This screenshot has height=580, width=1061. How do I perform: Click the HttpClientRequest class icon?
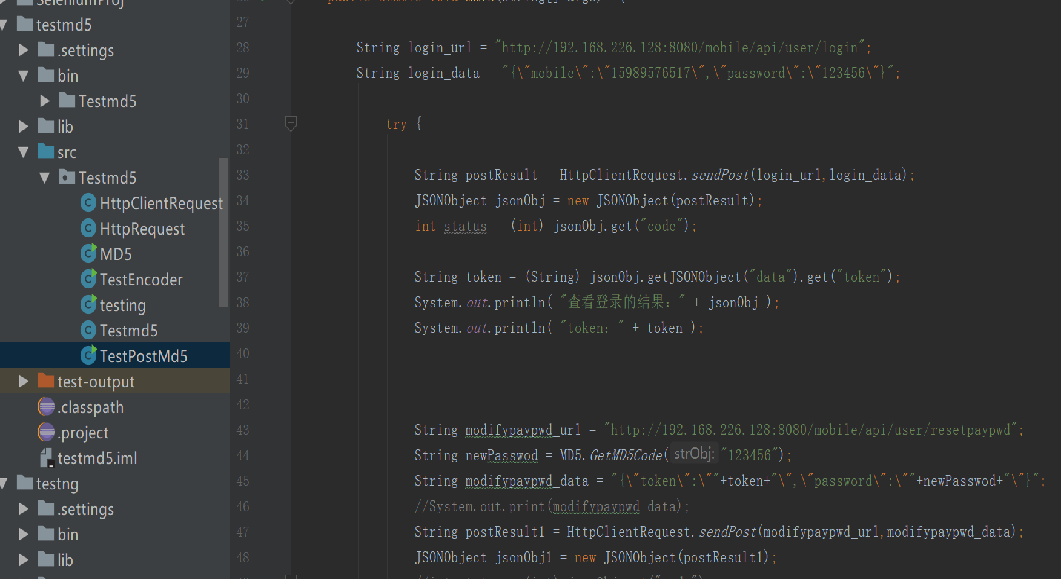(x=88, y=204)
